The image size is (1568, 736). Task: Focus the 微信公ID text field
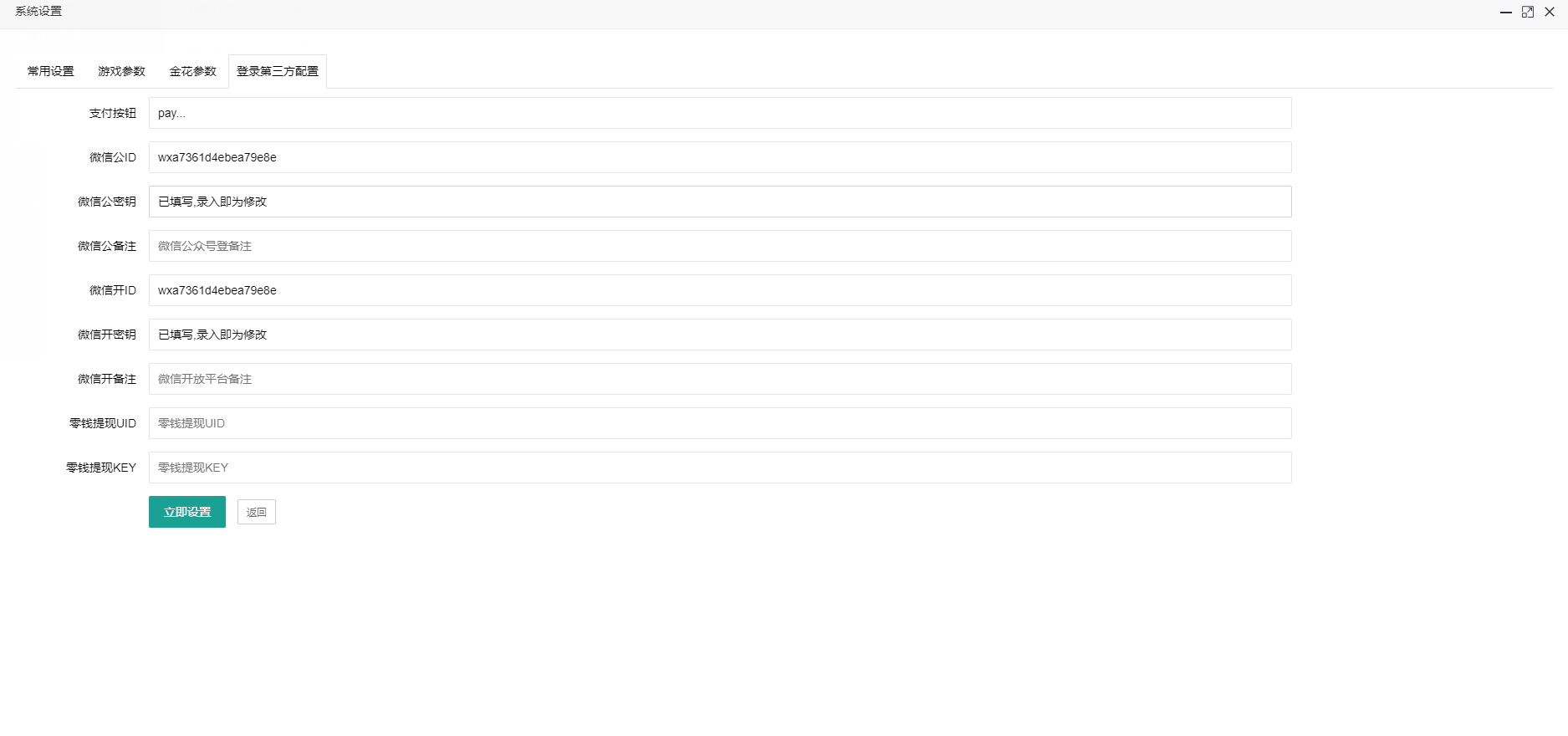(x=720, y=157)
